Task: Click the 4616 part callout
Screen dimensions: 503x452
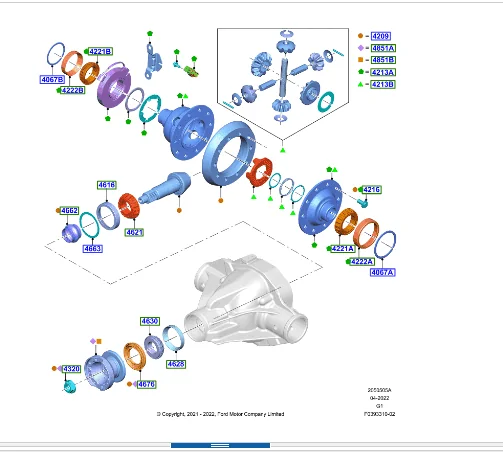Action: tap(107, 185)
